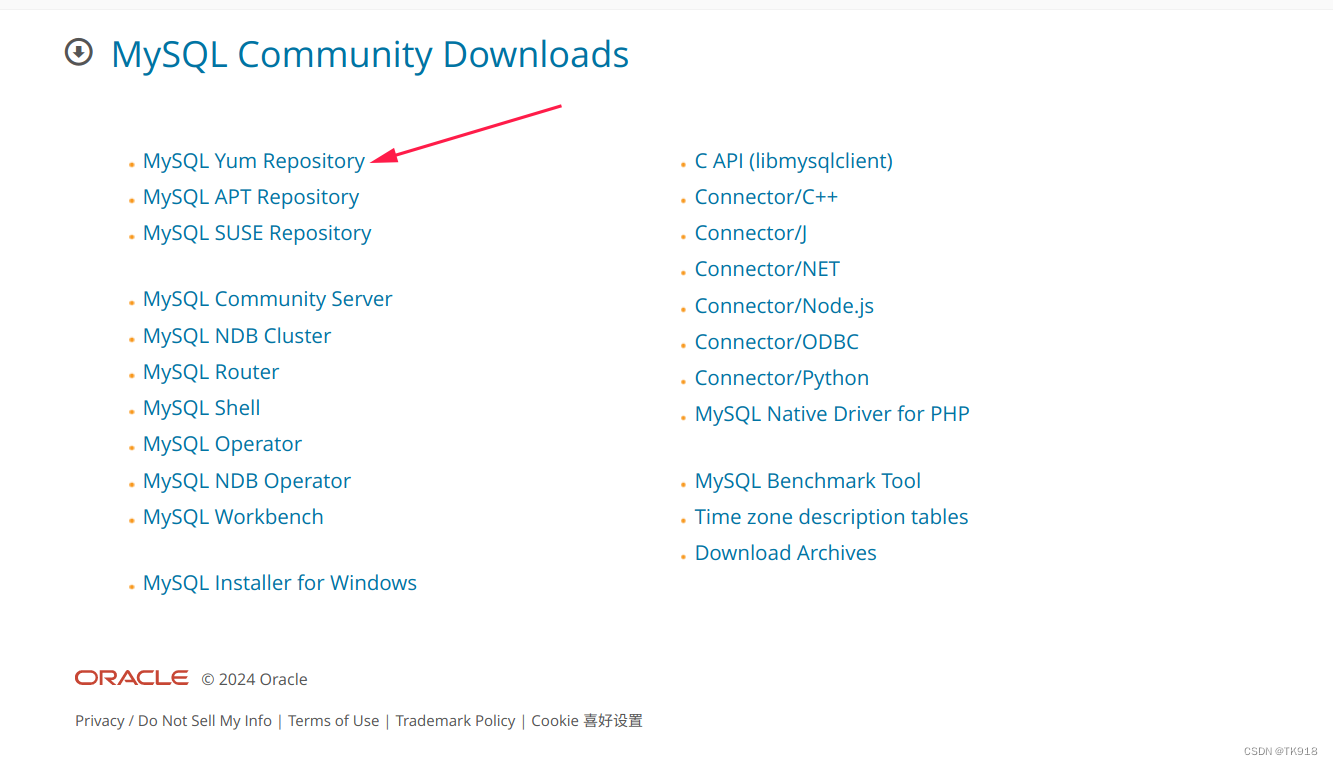Select MySQL Community Server download
1333x765 pixels.
click(268, 299)
